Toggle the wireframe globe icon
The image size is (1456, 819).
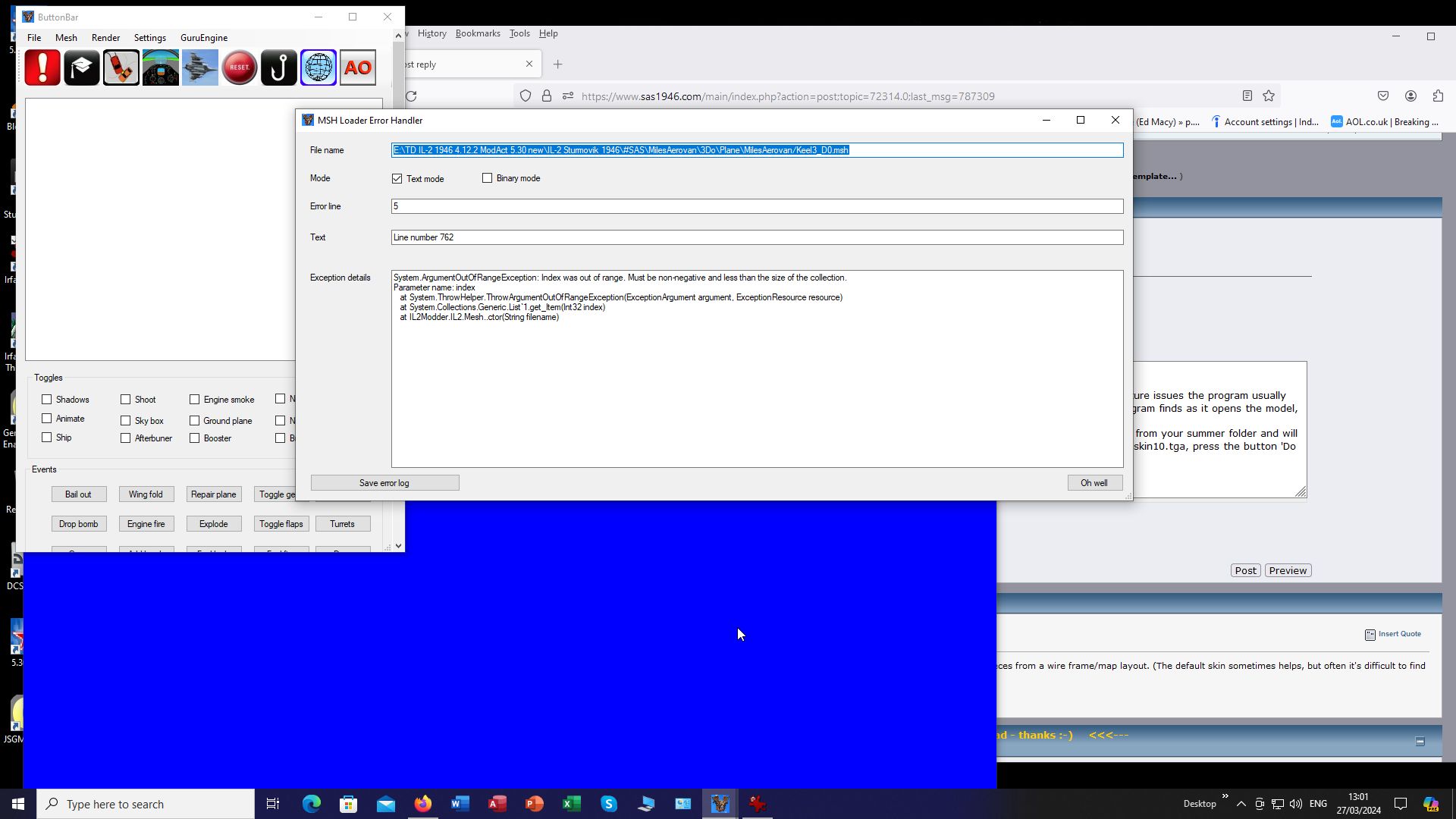pos(318,68)
